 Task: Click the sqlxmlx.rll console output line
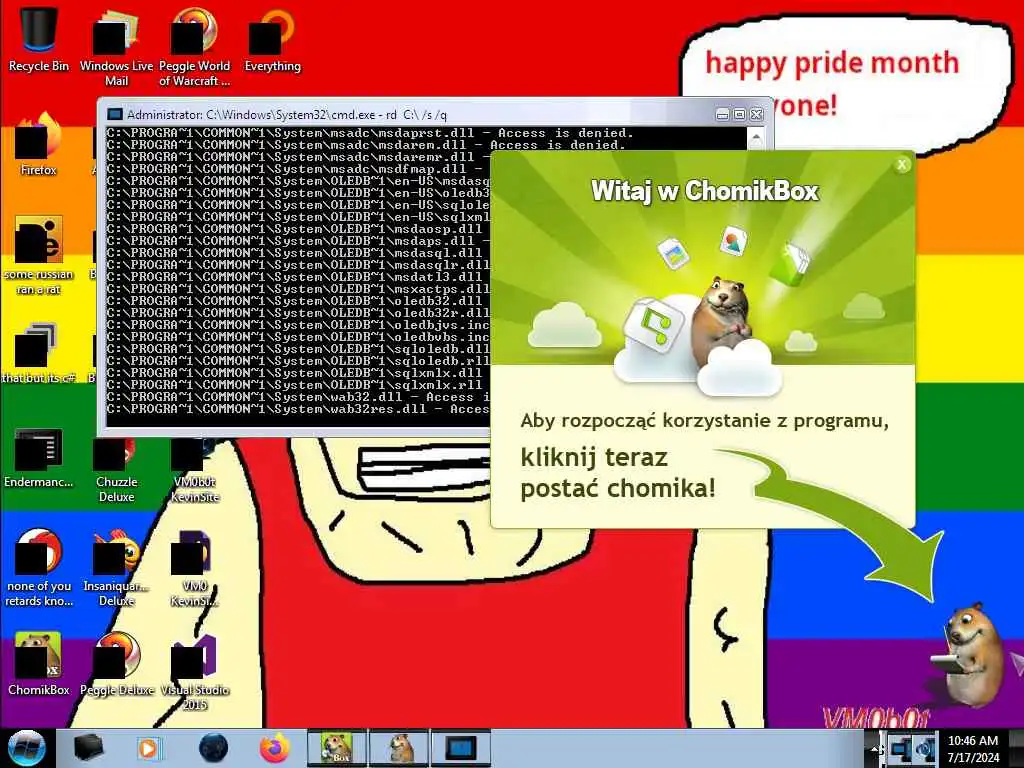click(x=295, y=385)
